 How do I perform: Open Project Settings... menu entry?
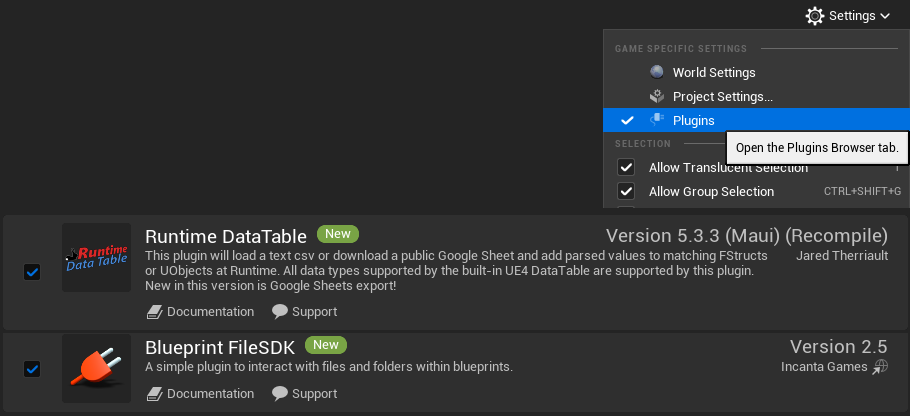(x=756, y=96)
